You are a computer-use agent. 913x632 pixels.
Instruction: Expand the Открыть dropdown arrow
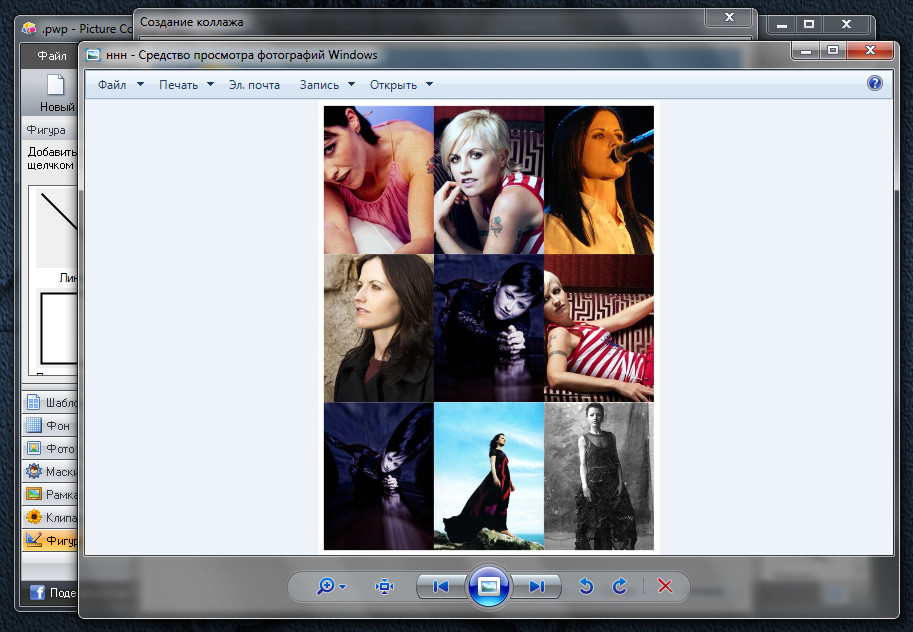coord(429,84)
